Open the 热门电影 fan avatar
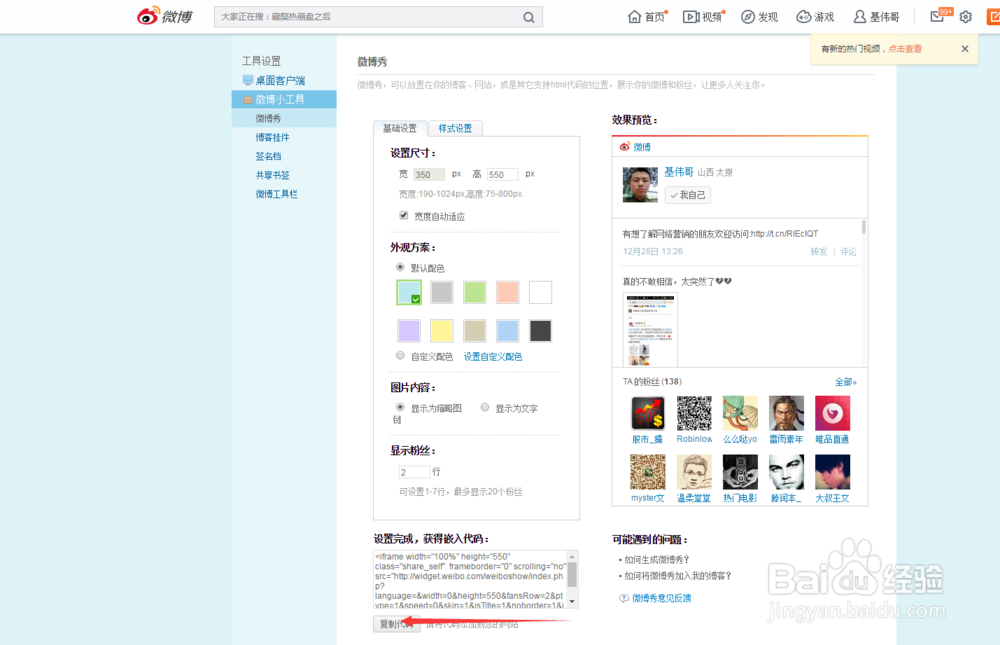 pyautogui.click(x=740, y=471)
